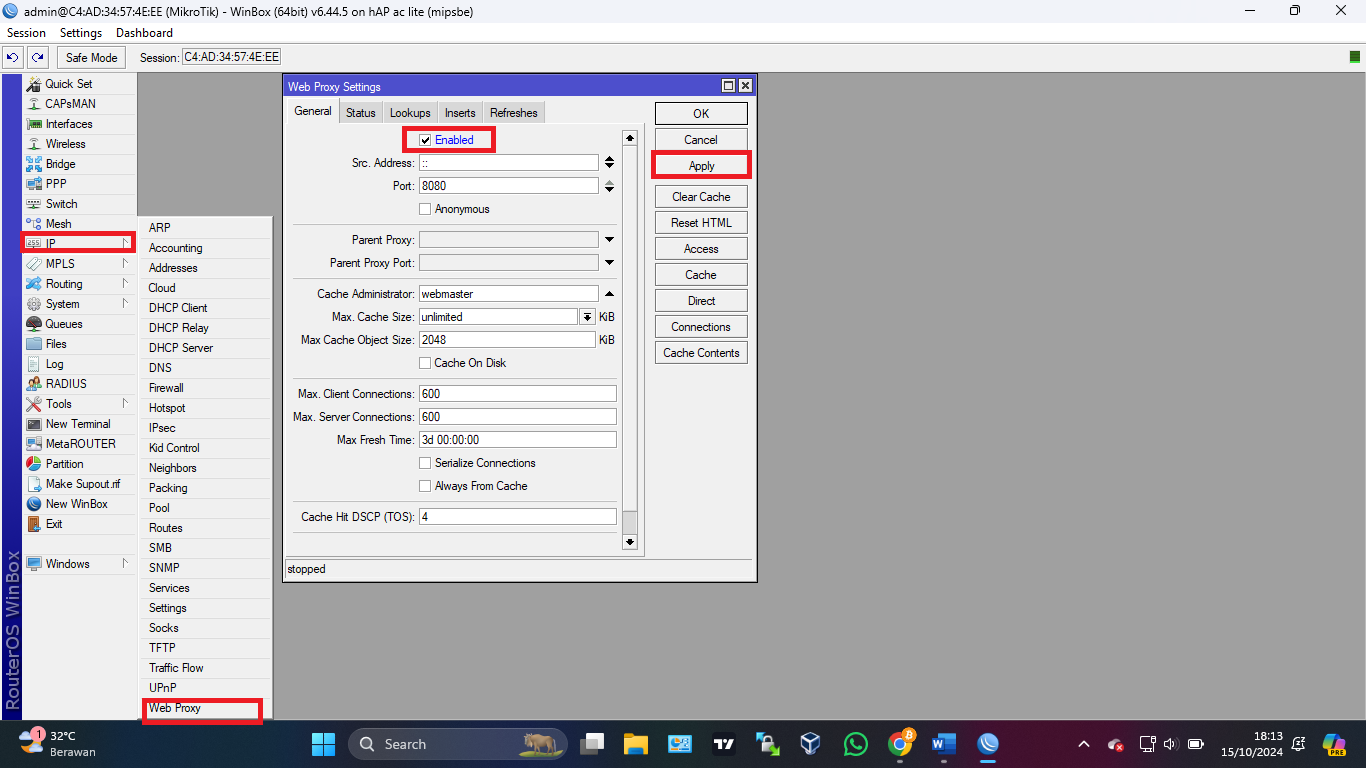Viewport: 1366px width, 768px height.
Task: Enable the Cache On Disk checkbox
Action: (425, 363)
